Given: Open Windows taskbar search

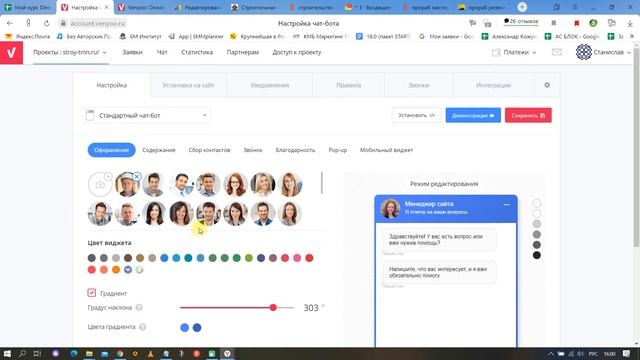Looking at the screenshot, I should 22,353.
